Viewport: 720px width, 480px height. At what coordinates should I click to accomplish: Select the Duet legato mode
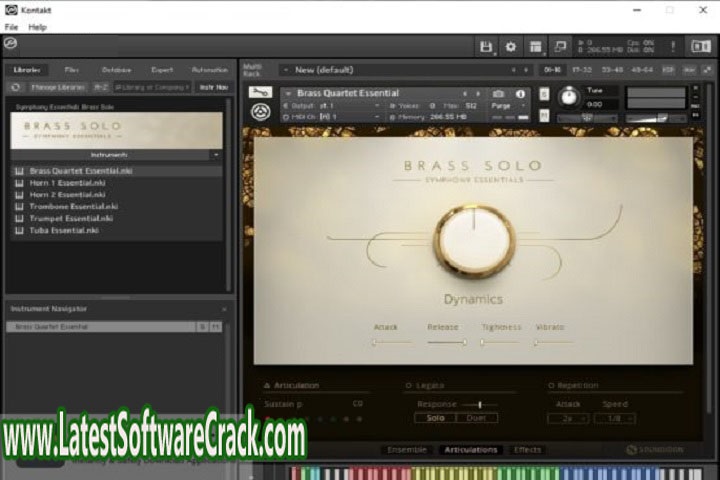click(x=476, y=418)
